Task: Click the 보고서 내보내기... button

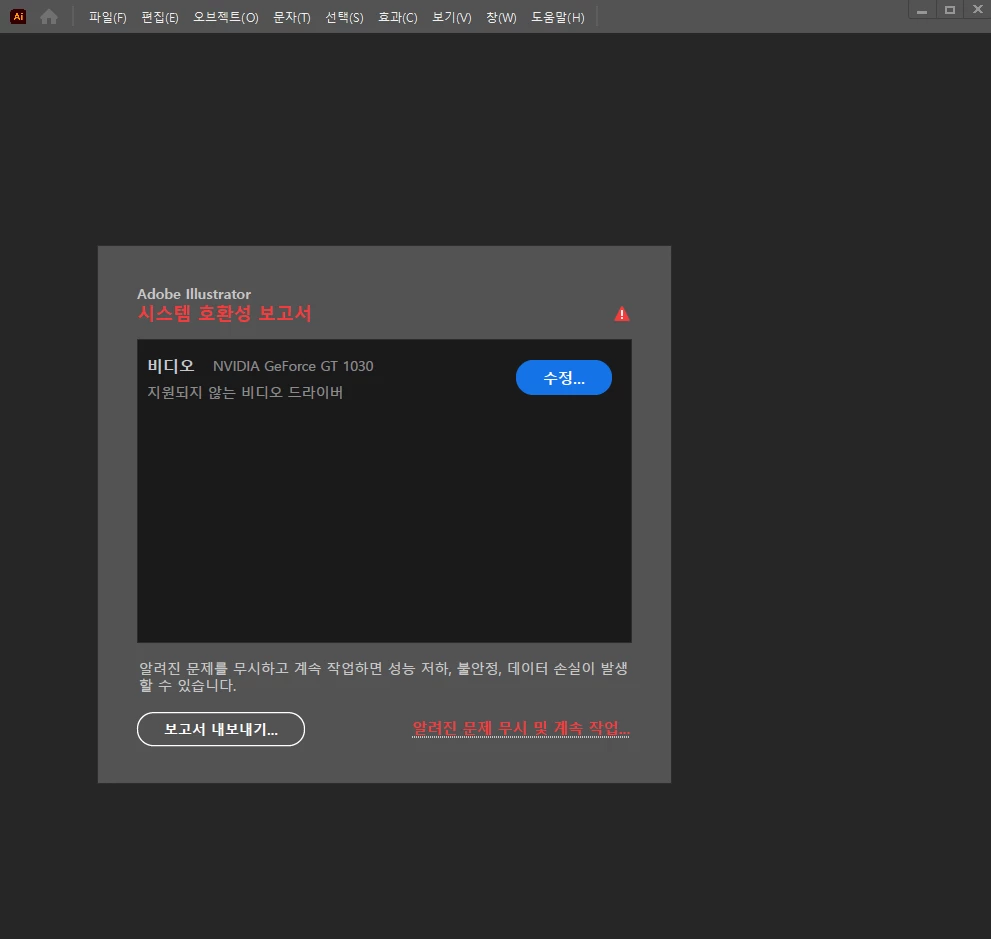Action: point(221,729)
